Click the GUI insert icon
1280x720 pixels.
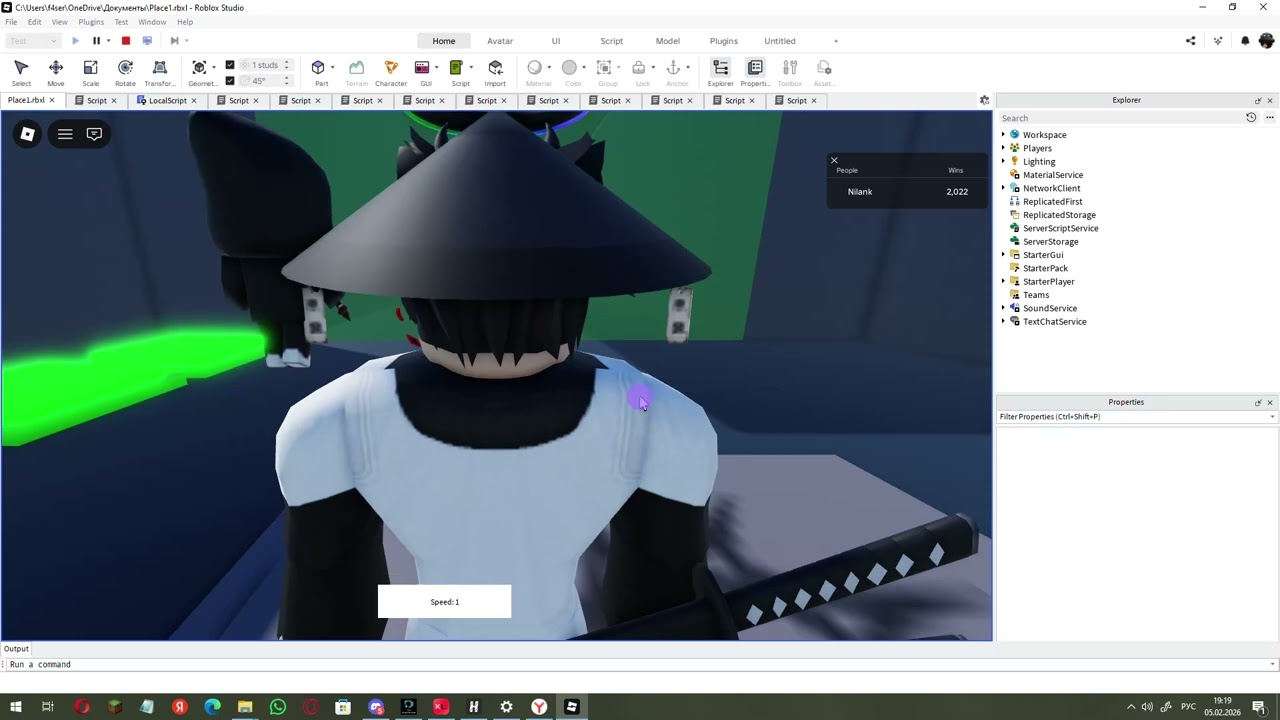coord(422,68)
